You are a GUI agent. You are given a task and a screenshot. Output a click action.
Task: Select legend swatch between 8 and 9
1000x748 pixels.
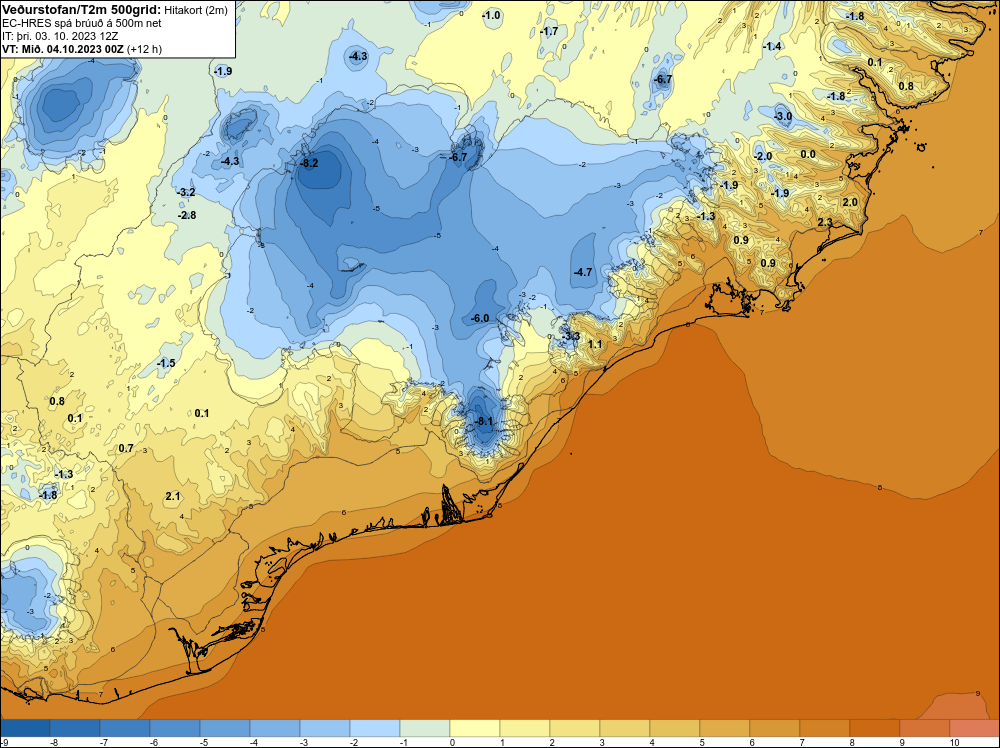[876, 728]
